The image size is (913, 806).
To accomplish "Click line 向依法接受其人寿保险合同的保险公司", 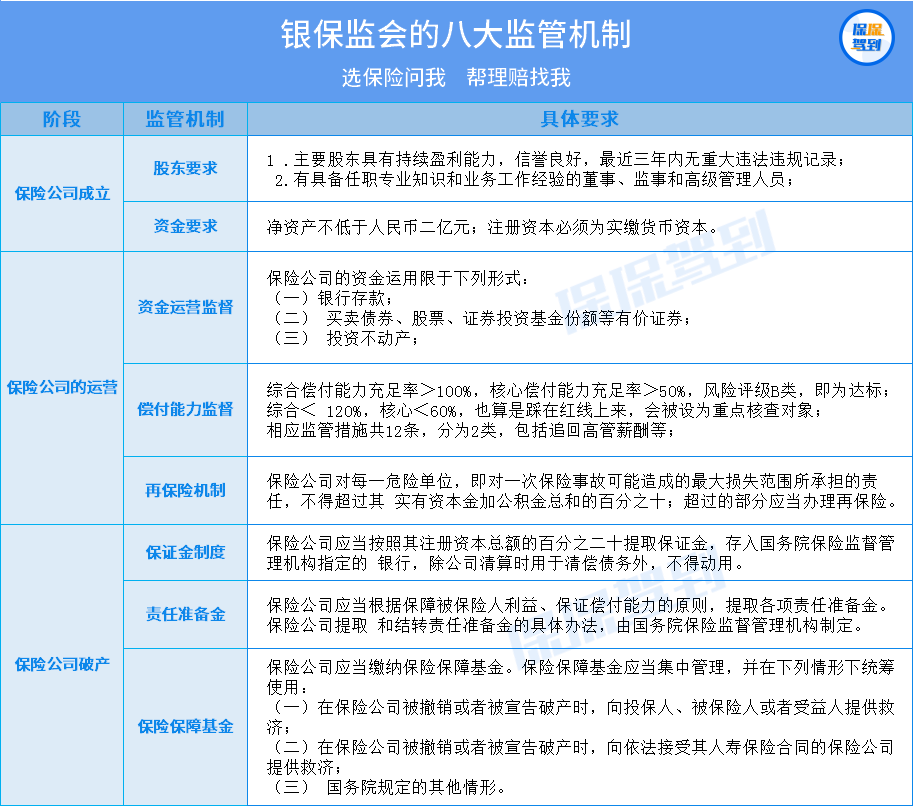I will [x=582, y=747].
